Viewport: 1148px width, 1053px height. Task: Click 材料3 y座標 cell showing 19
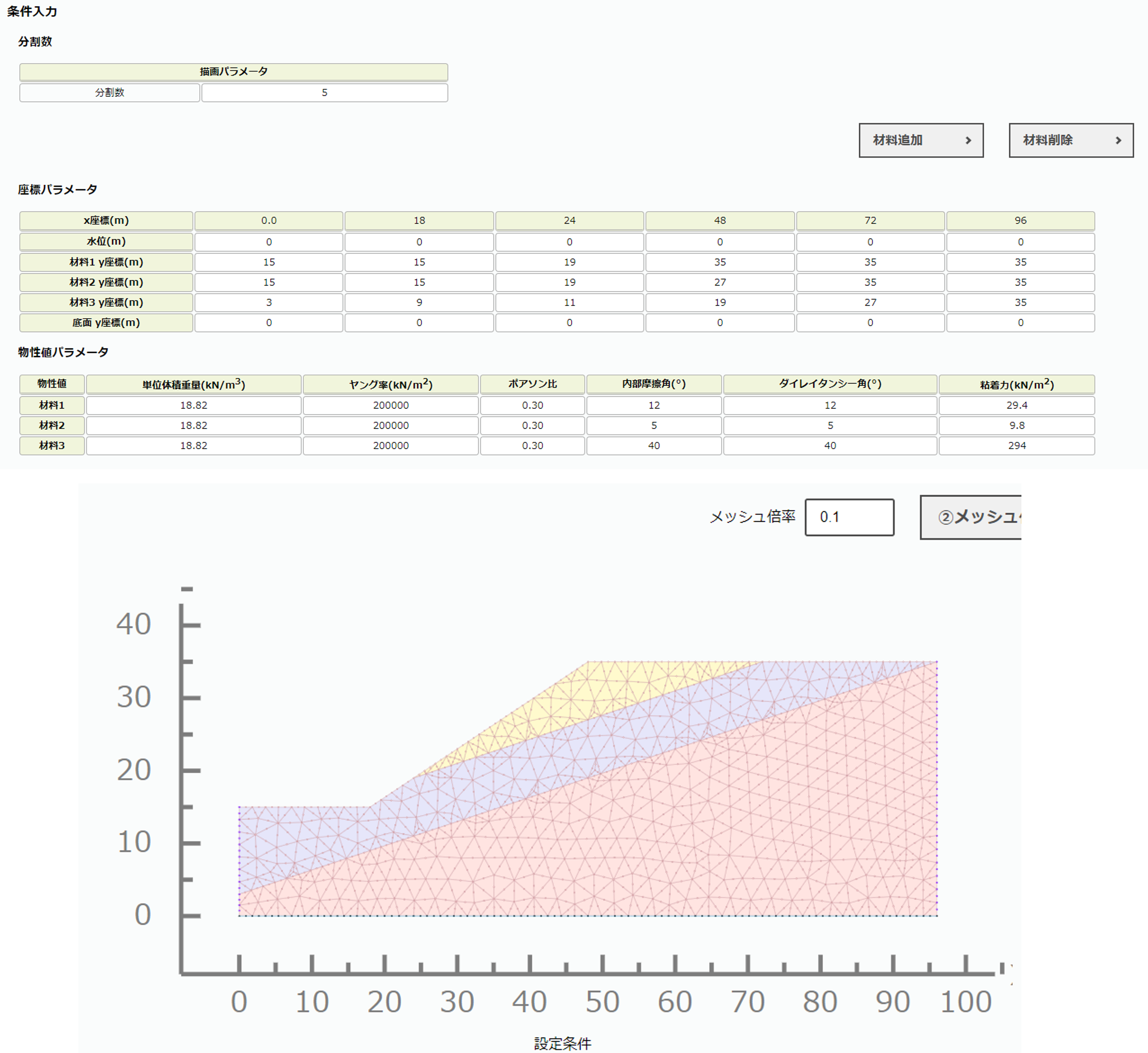[x=720, y=303]
